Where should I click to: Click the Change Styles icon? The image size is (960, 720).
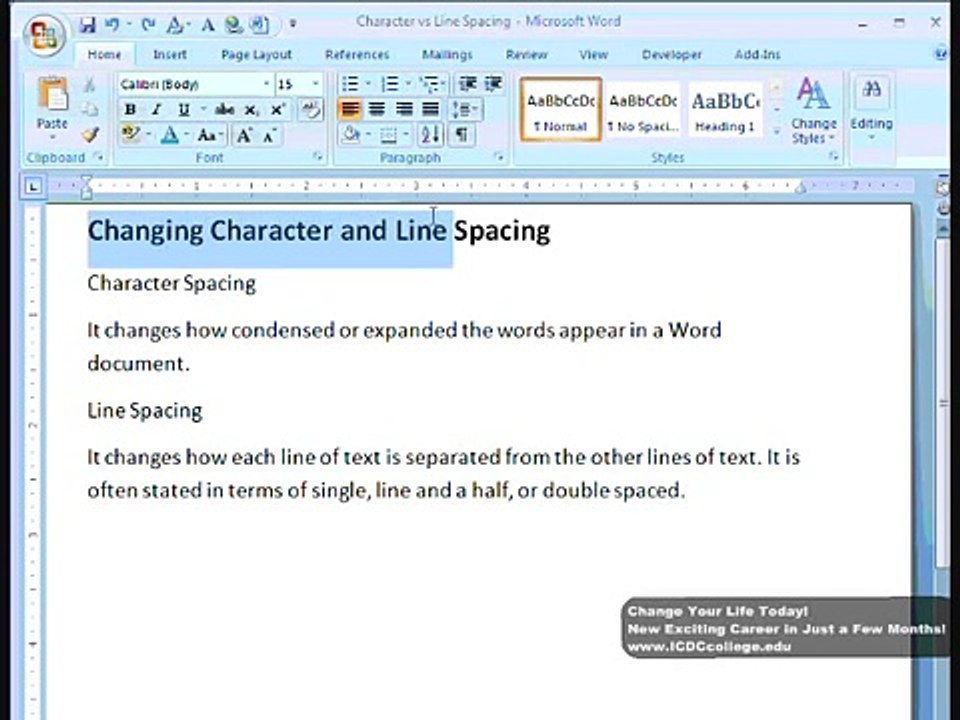813,93
